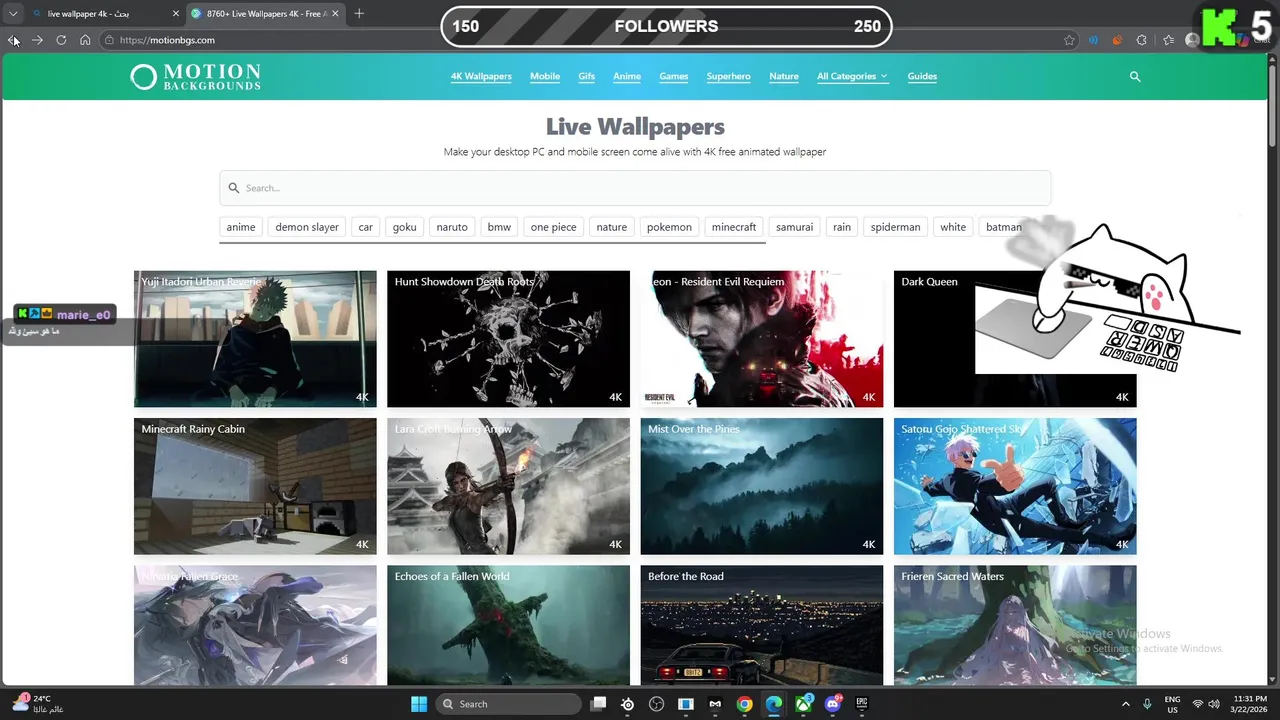Open Discord from the taskbar

(832, 704)
